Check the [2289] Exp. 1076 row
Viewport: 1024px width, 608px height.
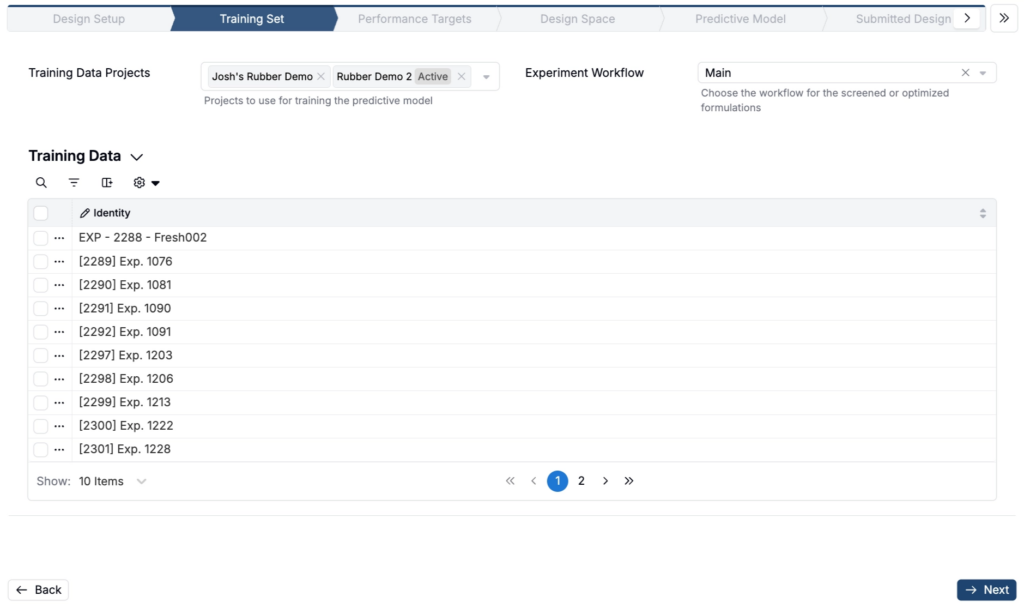point(40,261)
